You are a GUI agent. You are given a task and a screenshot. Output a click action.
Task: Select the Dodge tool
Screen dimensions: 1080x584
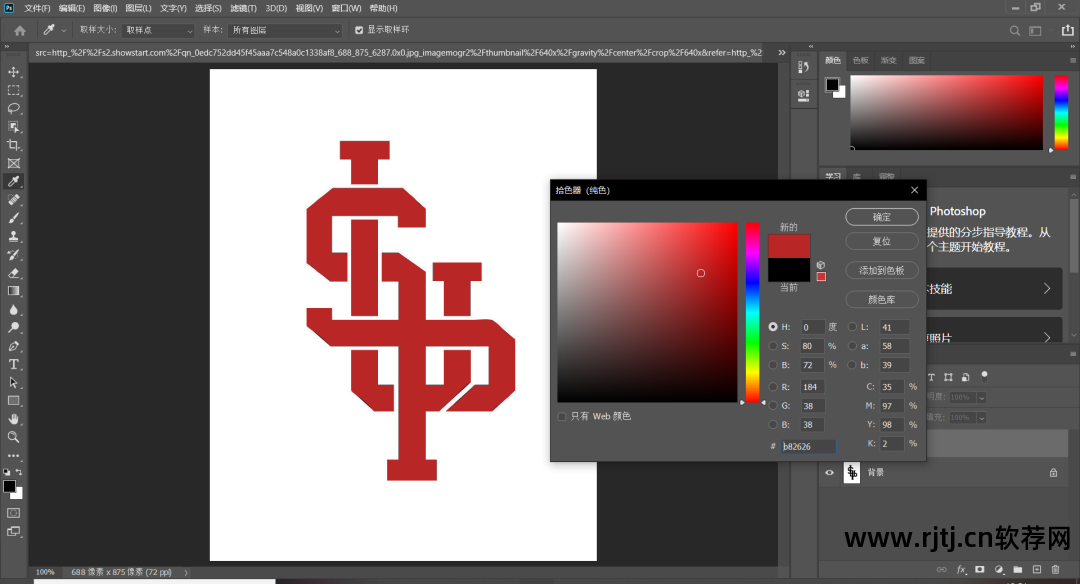[x=13, y=328]
